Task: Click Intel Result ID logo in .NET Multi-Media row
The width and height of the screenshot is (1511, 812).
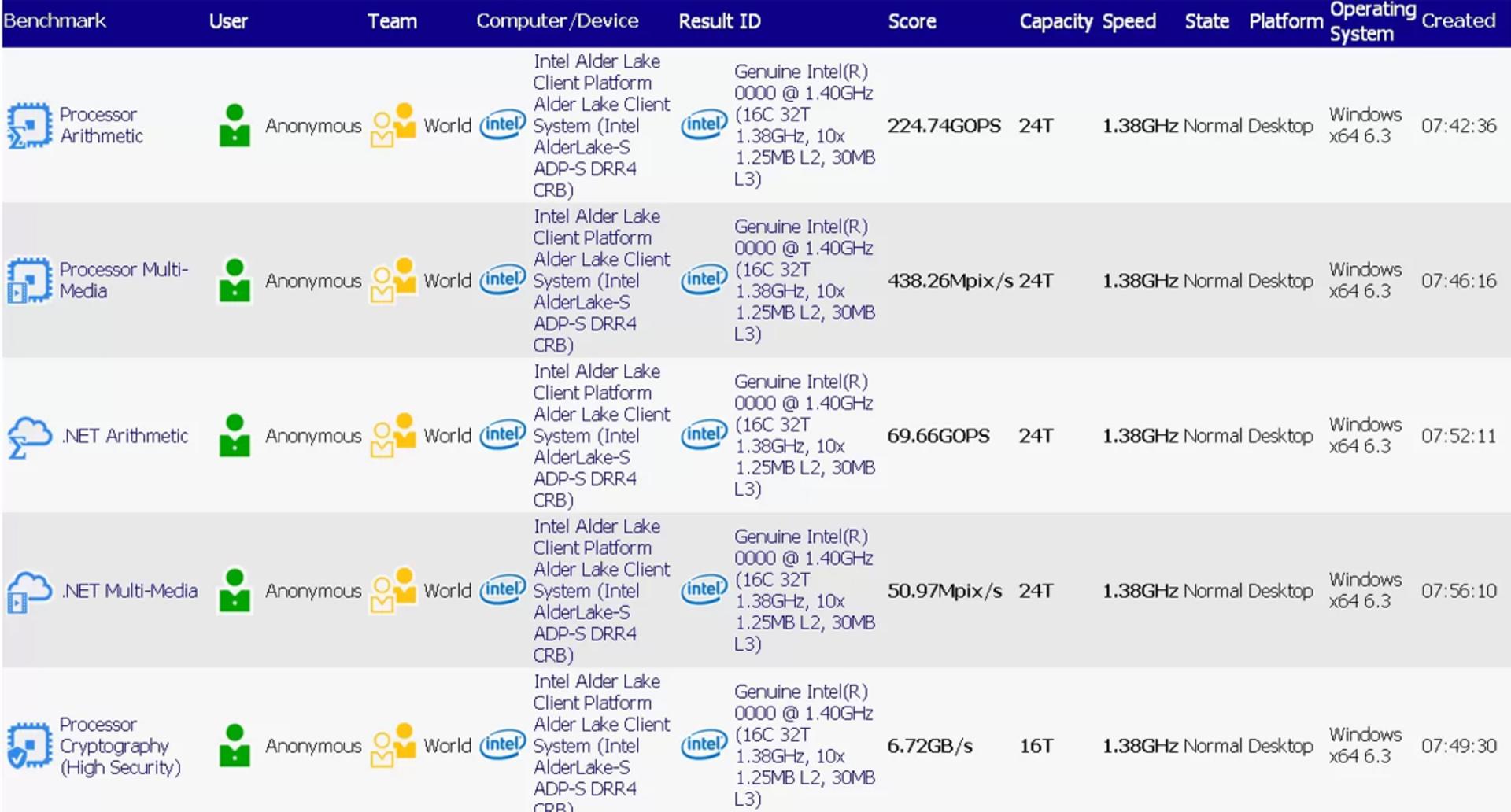Action: coord(704,589)
